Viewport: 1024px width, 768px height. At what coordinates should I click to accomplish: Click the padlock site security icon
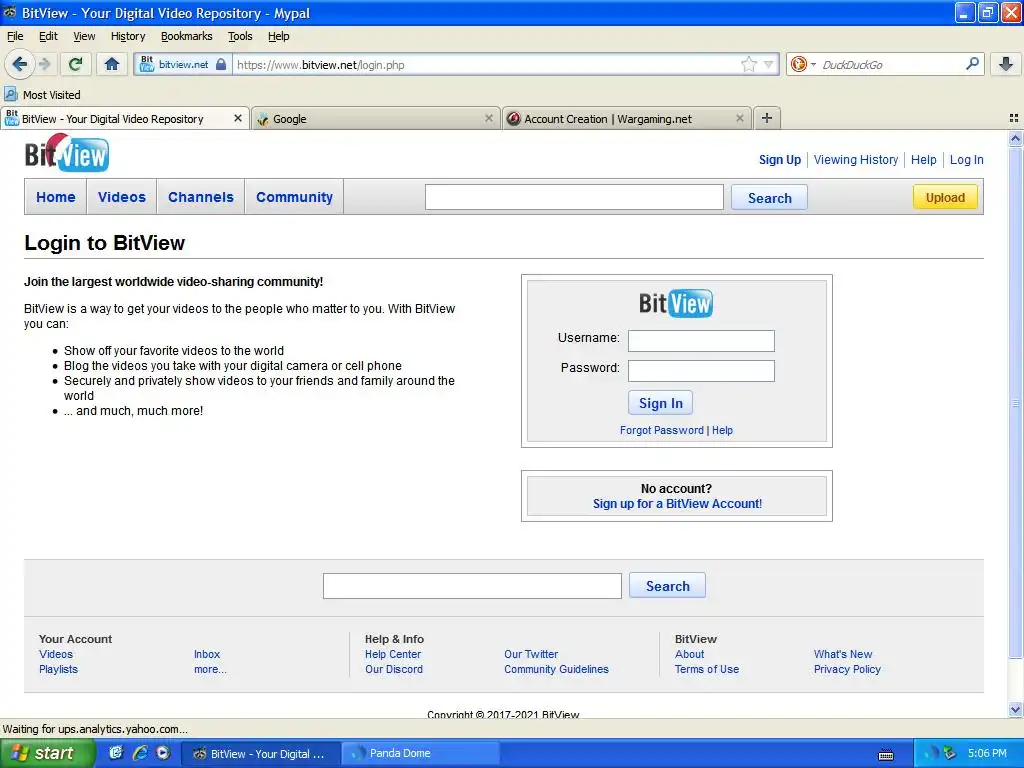tap(221, 64)
